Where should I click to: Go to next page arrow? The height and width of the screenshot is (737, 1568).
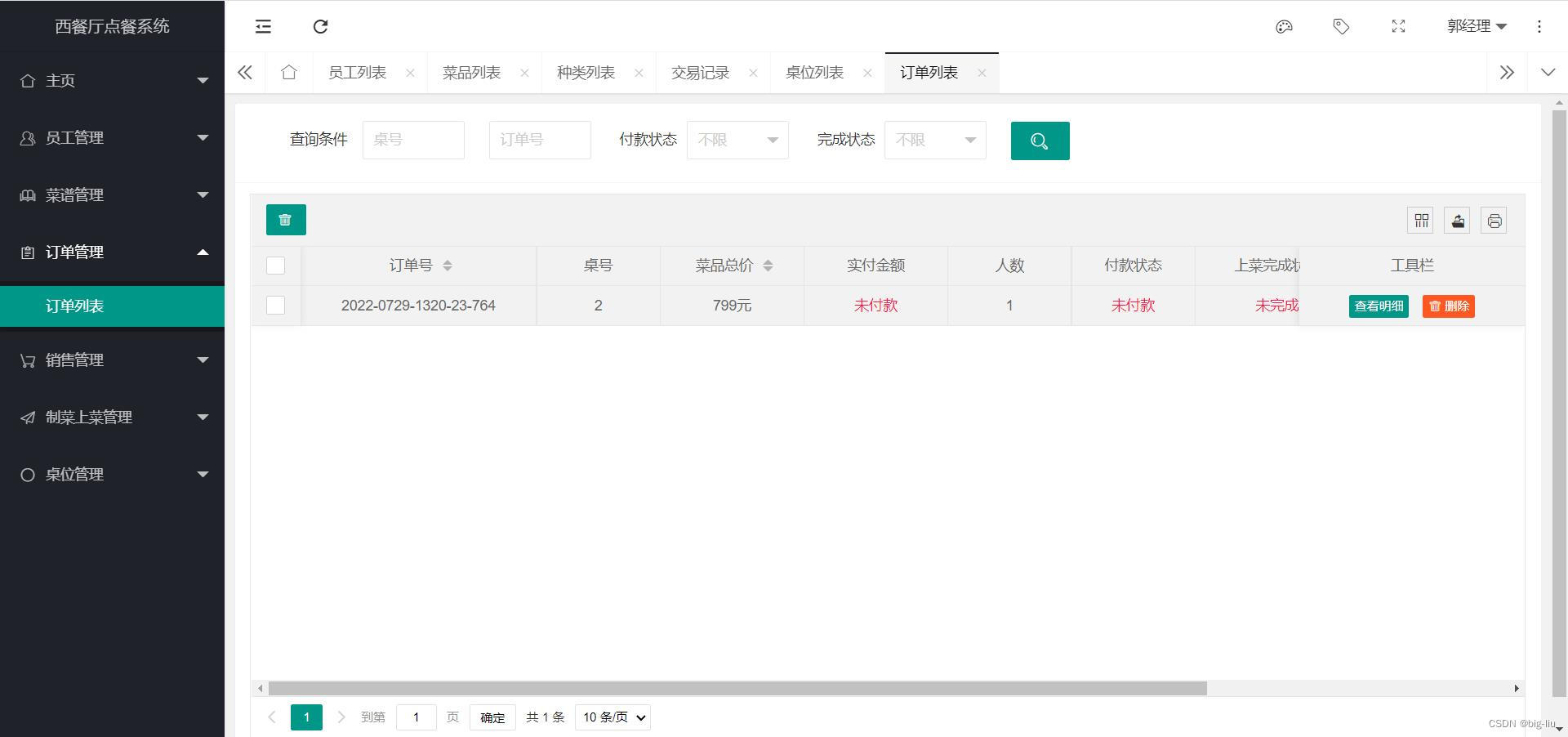pos(341,717)
